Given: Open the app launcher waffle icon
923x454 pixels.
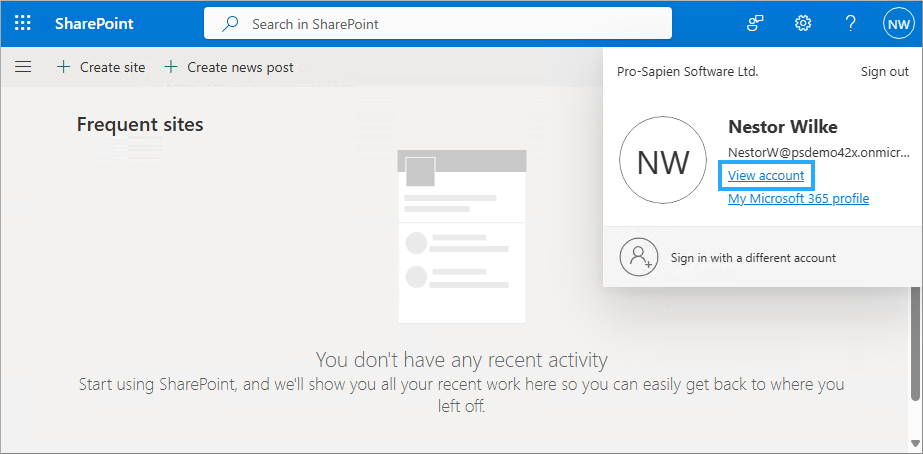Looking at the screenshot, I should point(22,24).
